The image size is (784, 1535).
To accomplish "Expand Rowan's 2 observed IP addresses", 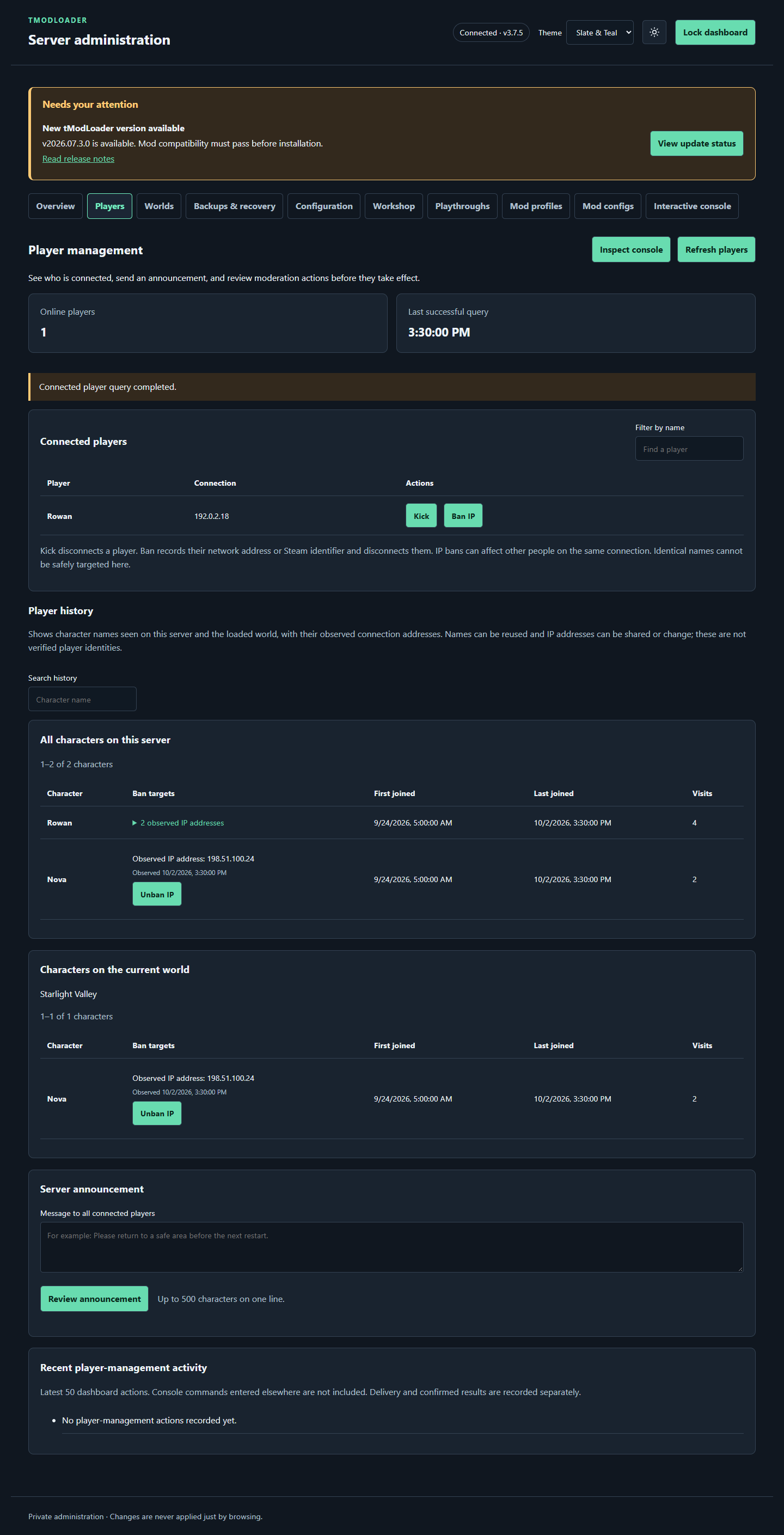I will (178, 822).
